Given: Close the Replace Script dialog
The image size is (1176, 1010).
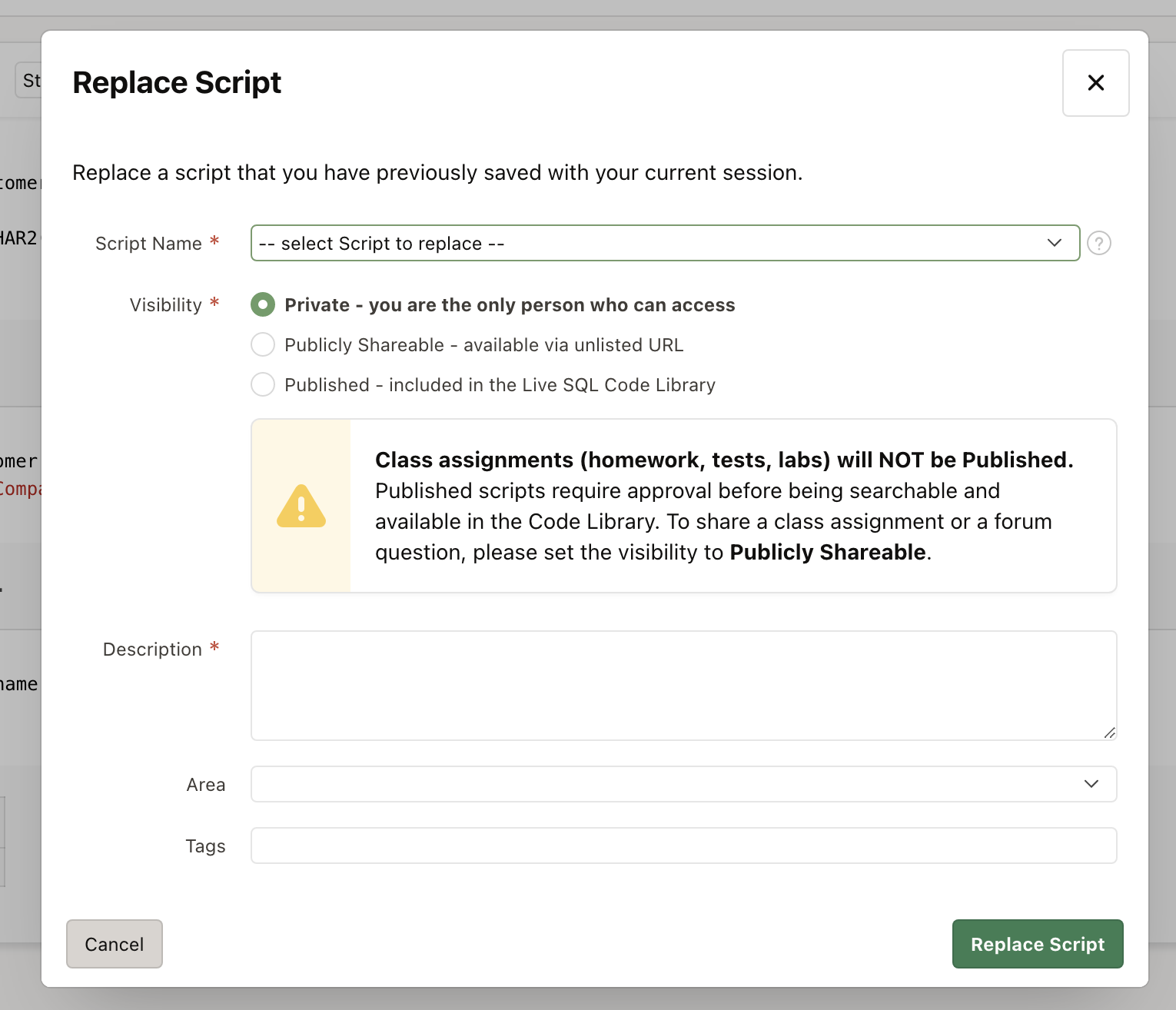Looking at the screenshot, I should (x=1095, y=83).
